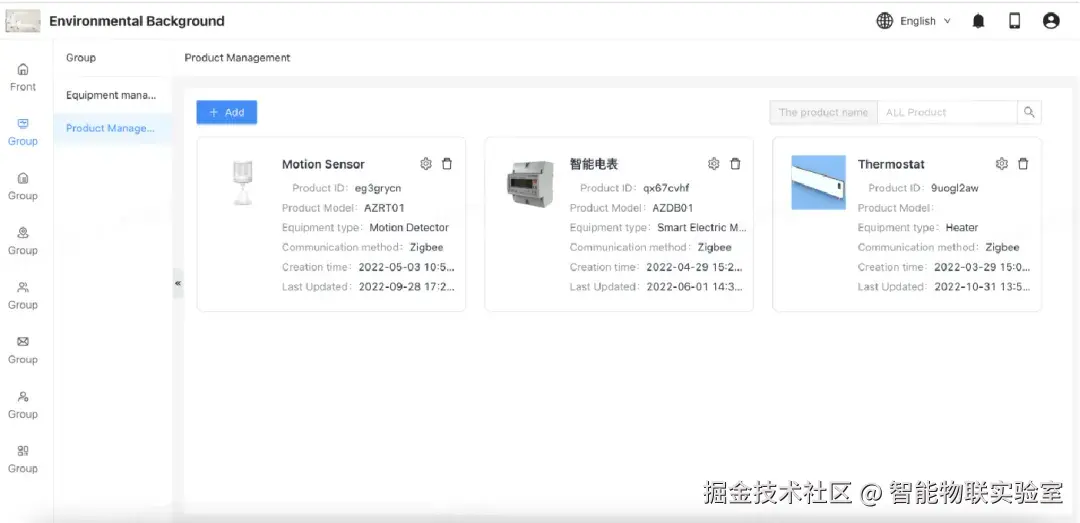Click last updated 2022-06-01 value
Image resolution: width=1080 pixels, height=523 pixels.
694,287
